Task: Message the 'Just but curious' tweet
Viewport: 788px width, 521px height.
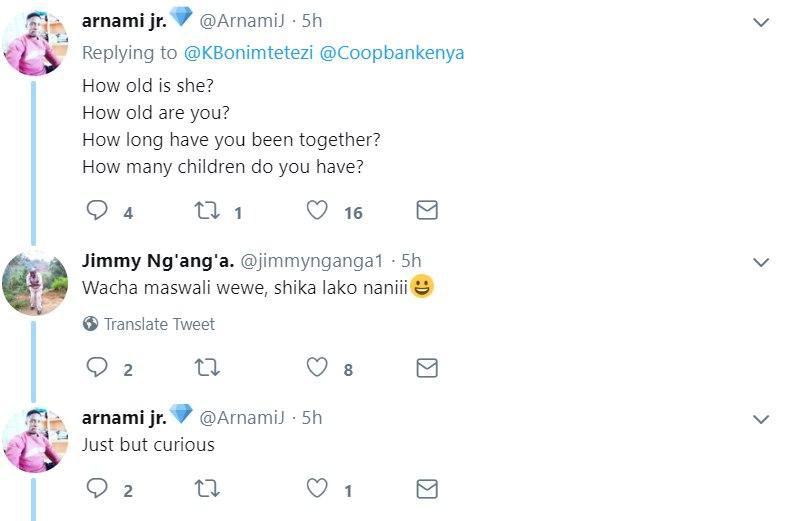Action: point(427,489)
